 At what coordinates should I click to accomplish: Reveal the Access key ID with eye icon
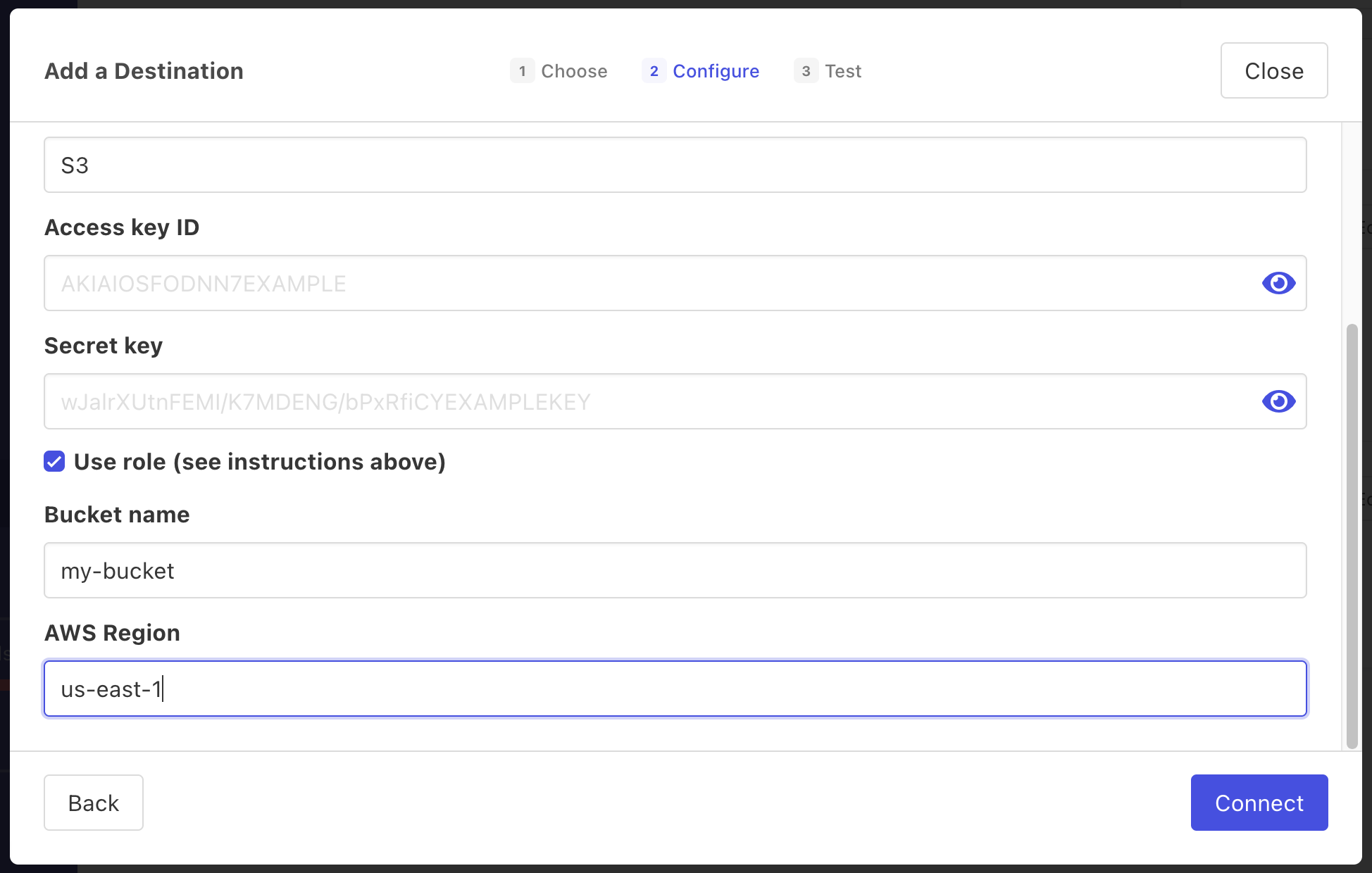pos(1278,283)
